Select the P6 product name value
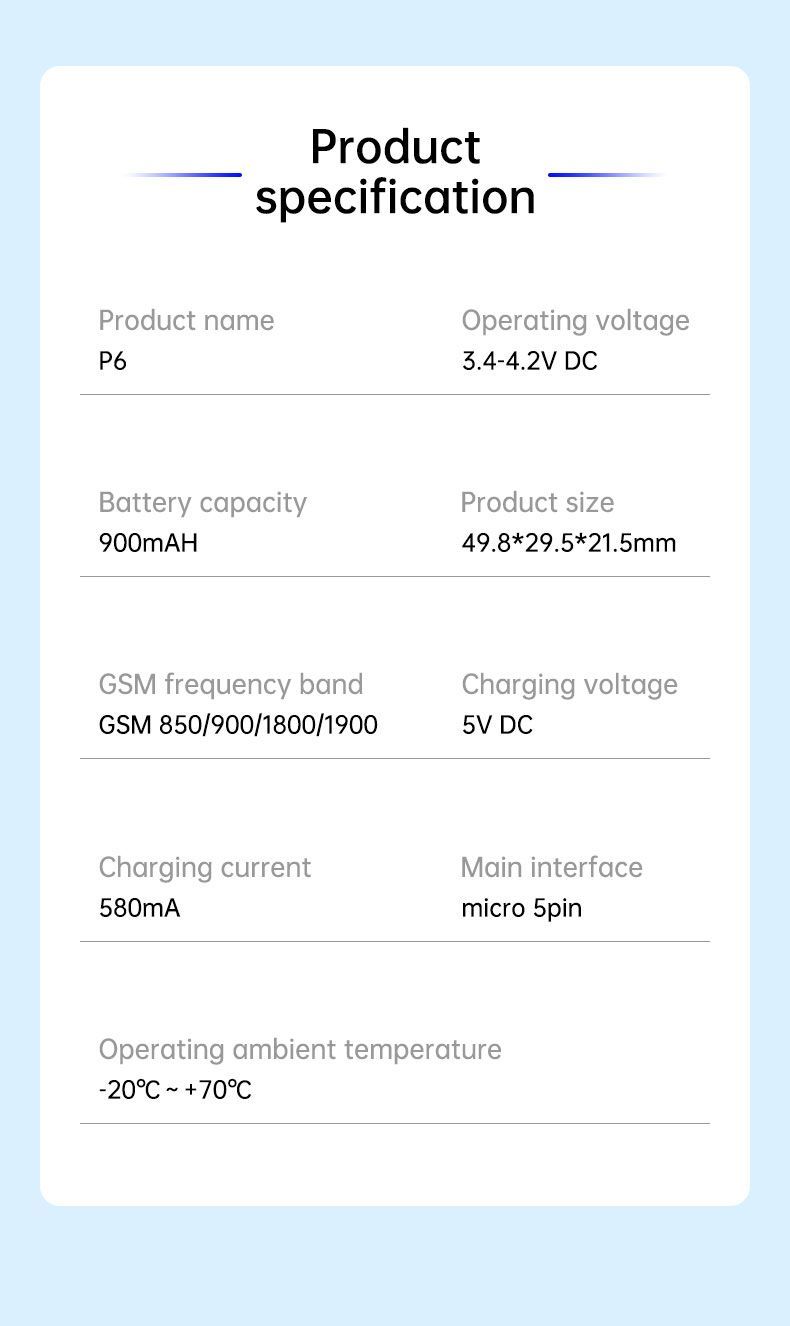Viewport: 790px width, 1326px height. point(113,361)
